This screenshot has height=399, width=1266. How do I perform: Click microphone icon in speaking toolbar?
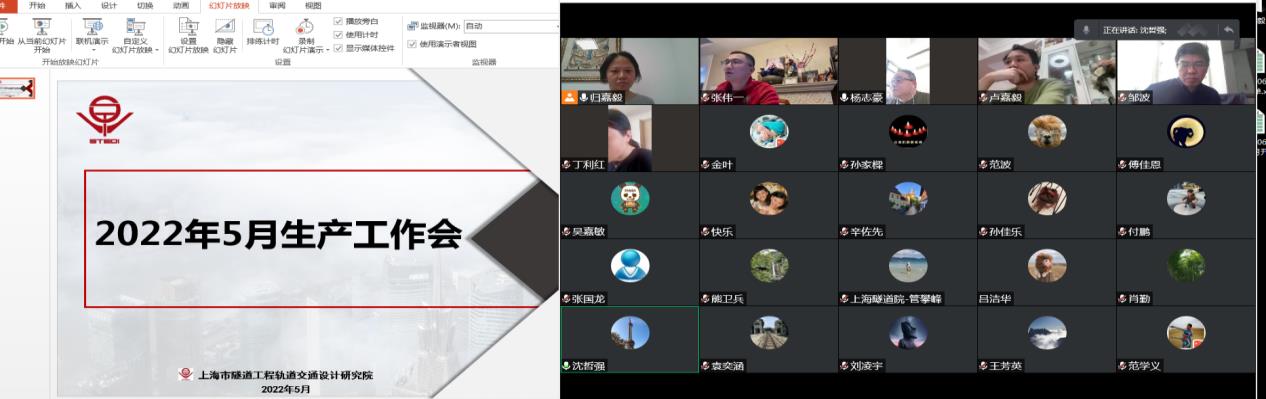[x=1086, y=30]
